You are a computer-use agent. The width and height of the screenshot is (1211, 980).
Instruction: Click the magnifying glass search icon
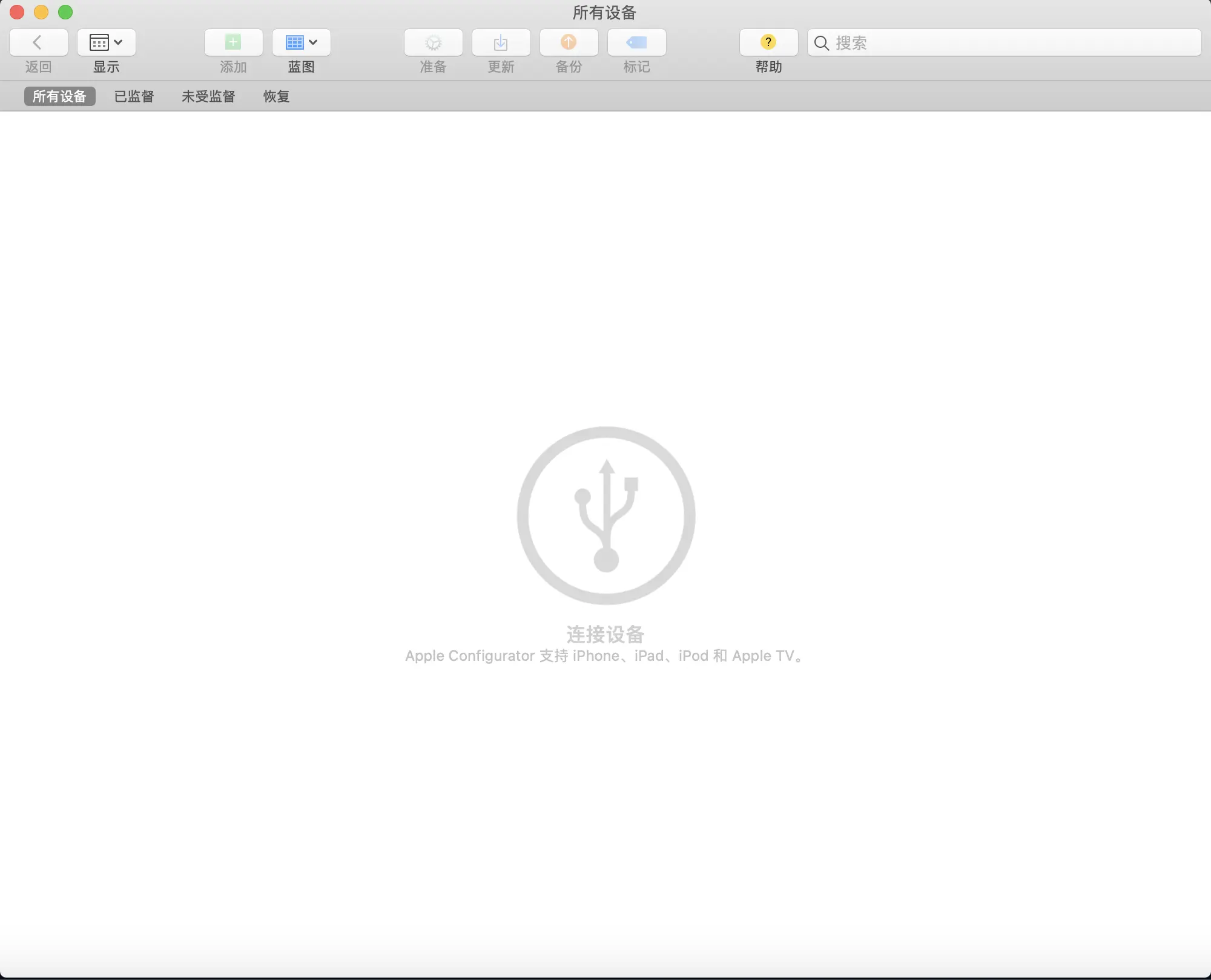pyautogui.click(x=821, y=43)
